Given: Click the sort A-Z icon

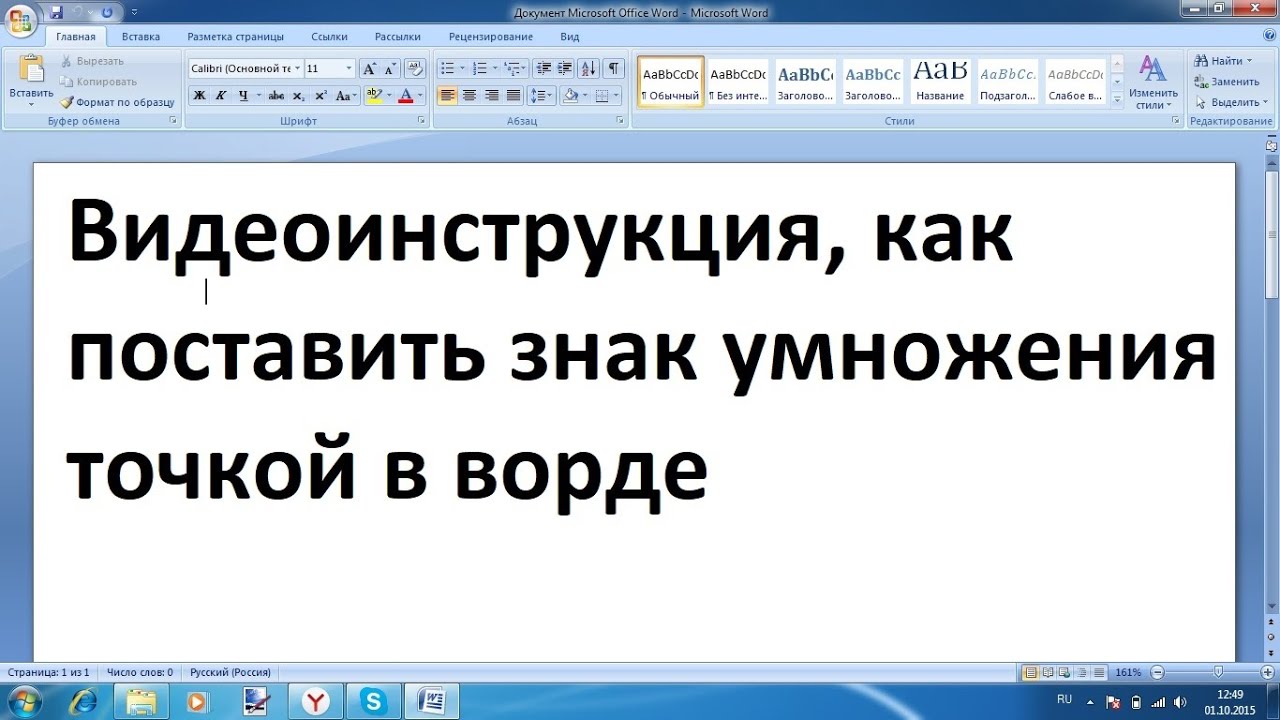Looking at the screenshot, I should 589,69.
